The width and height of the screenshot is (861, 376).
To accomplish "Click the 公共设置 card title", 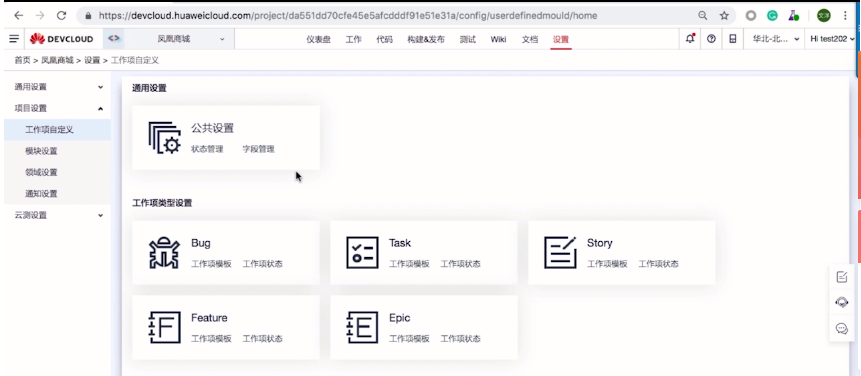I will [213, 128].
